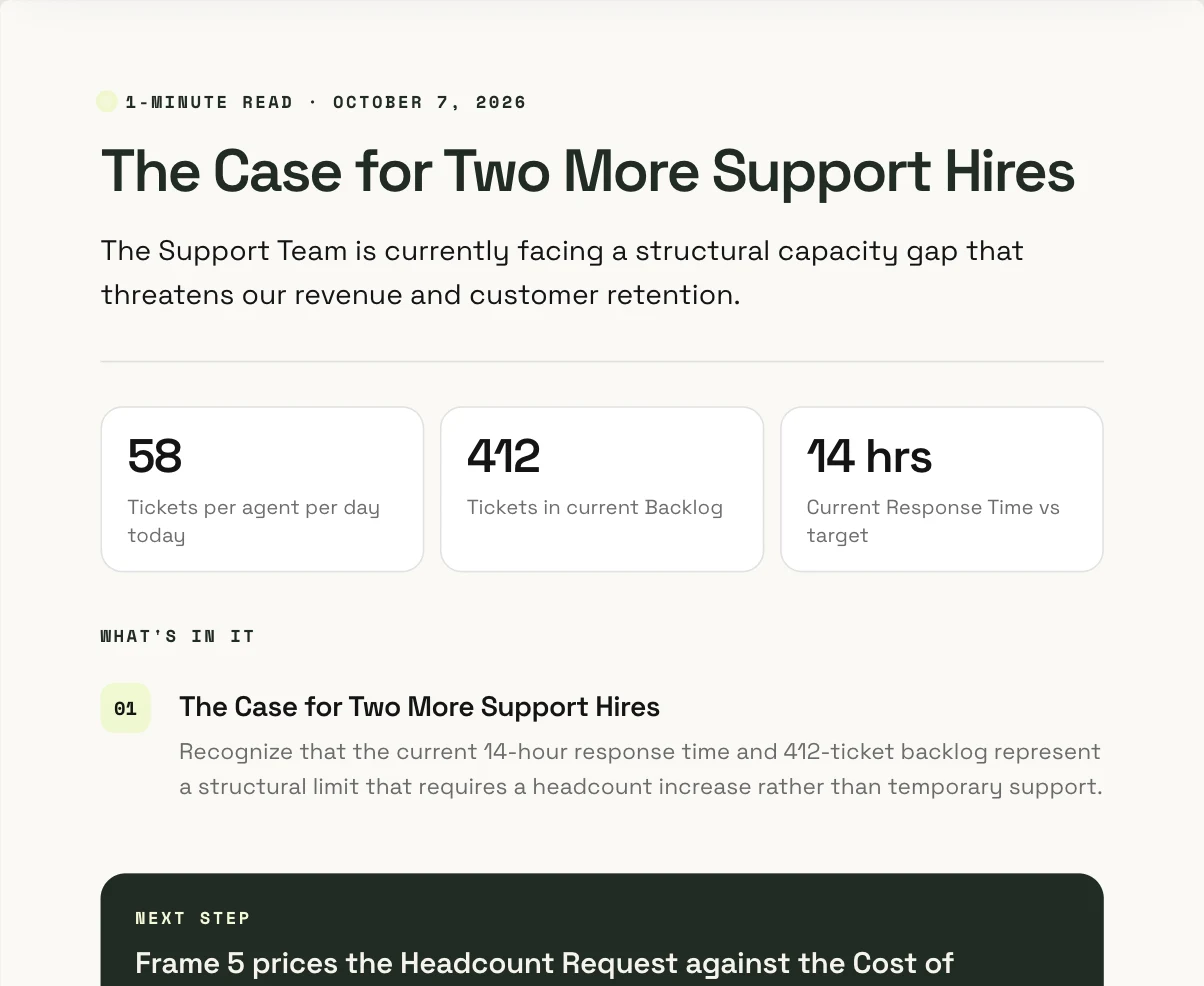Image resolution: width=1204 pixels, height=986 pixels.
Task: Click "Tickets in current Backlog" label
Action: (x=595, y=507)
